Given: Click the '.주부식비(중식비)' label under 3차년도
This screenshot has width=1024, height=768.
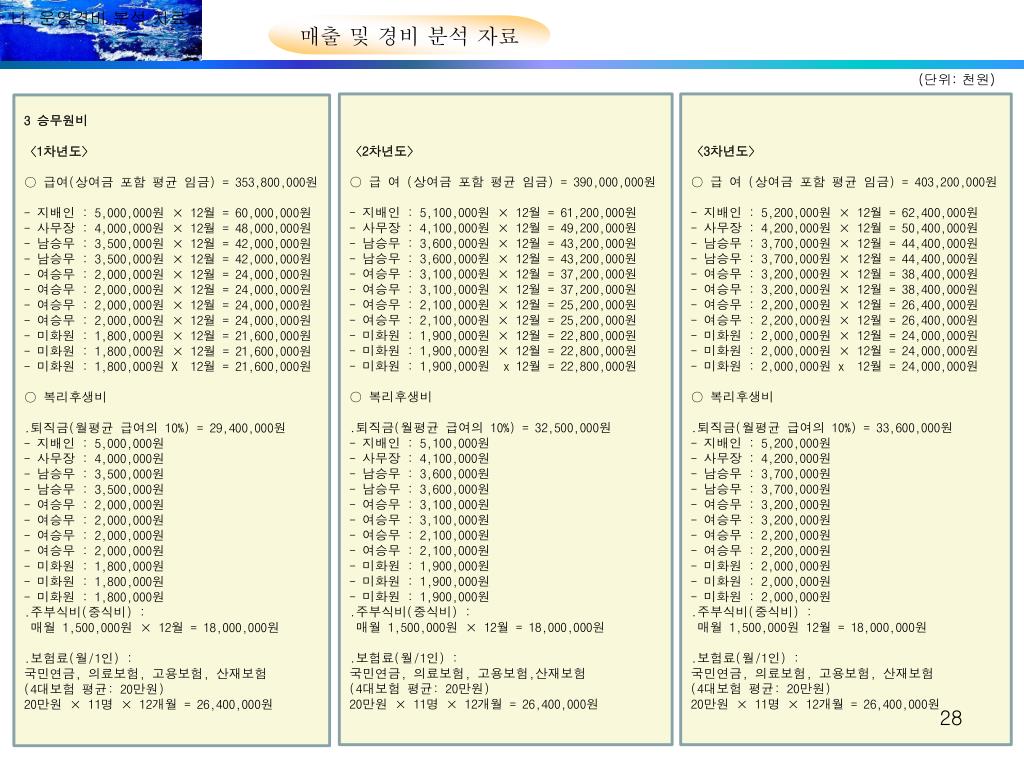Looking at the screenshot, I should [751, 612].
